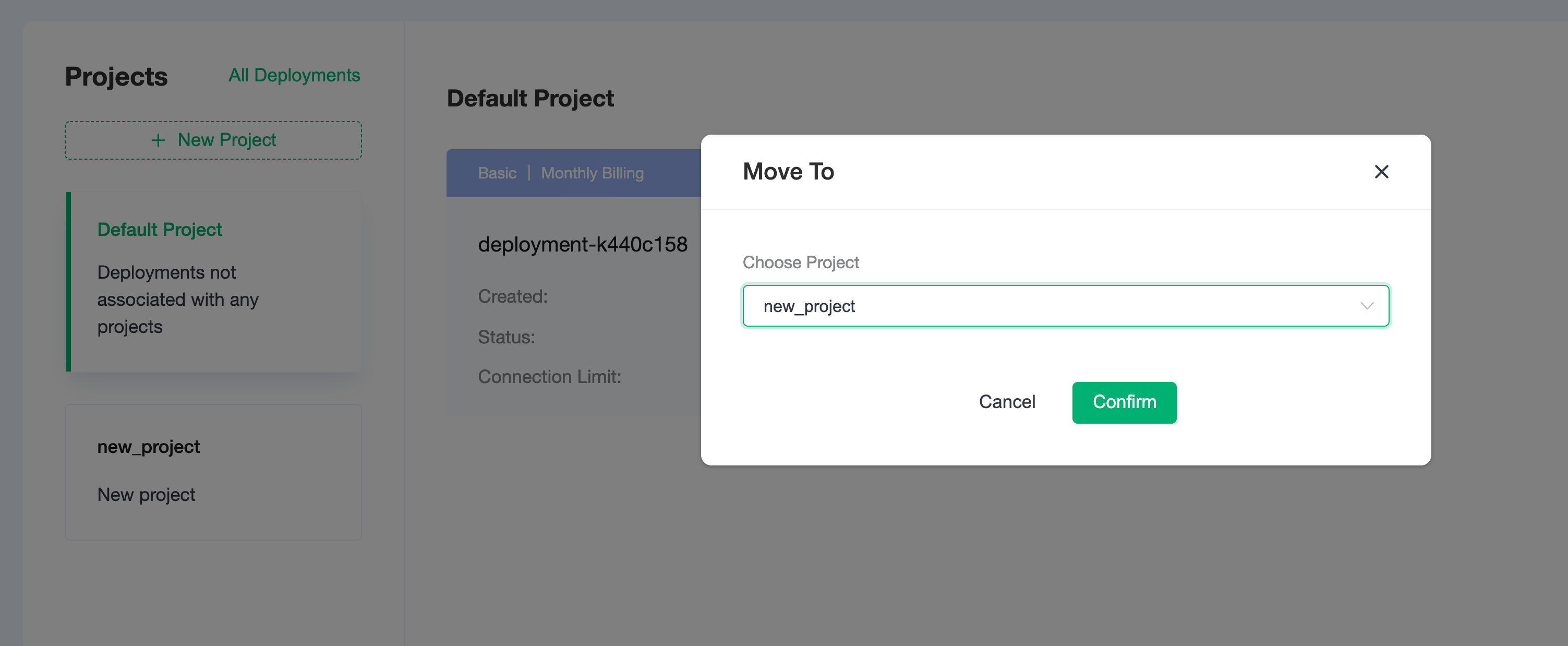The width and height of the screenshot is (1568, 646).
Task: Click the Monthly Billing label
Action: pos(592,173)
